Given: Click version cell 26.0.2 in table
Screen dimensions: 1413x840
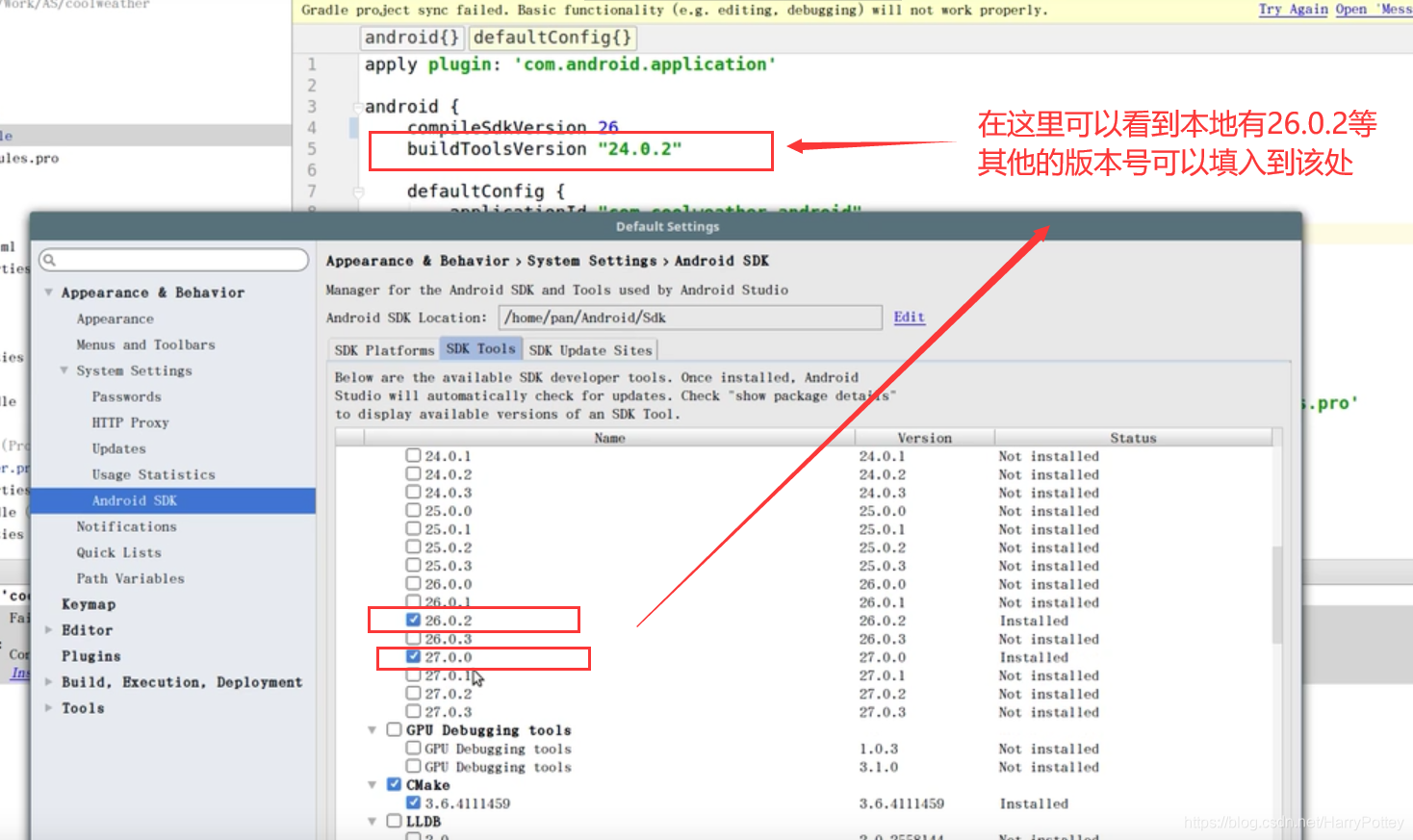Looking at the screenshot, I should coord(882,621).
